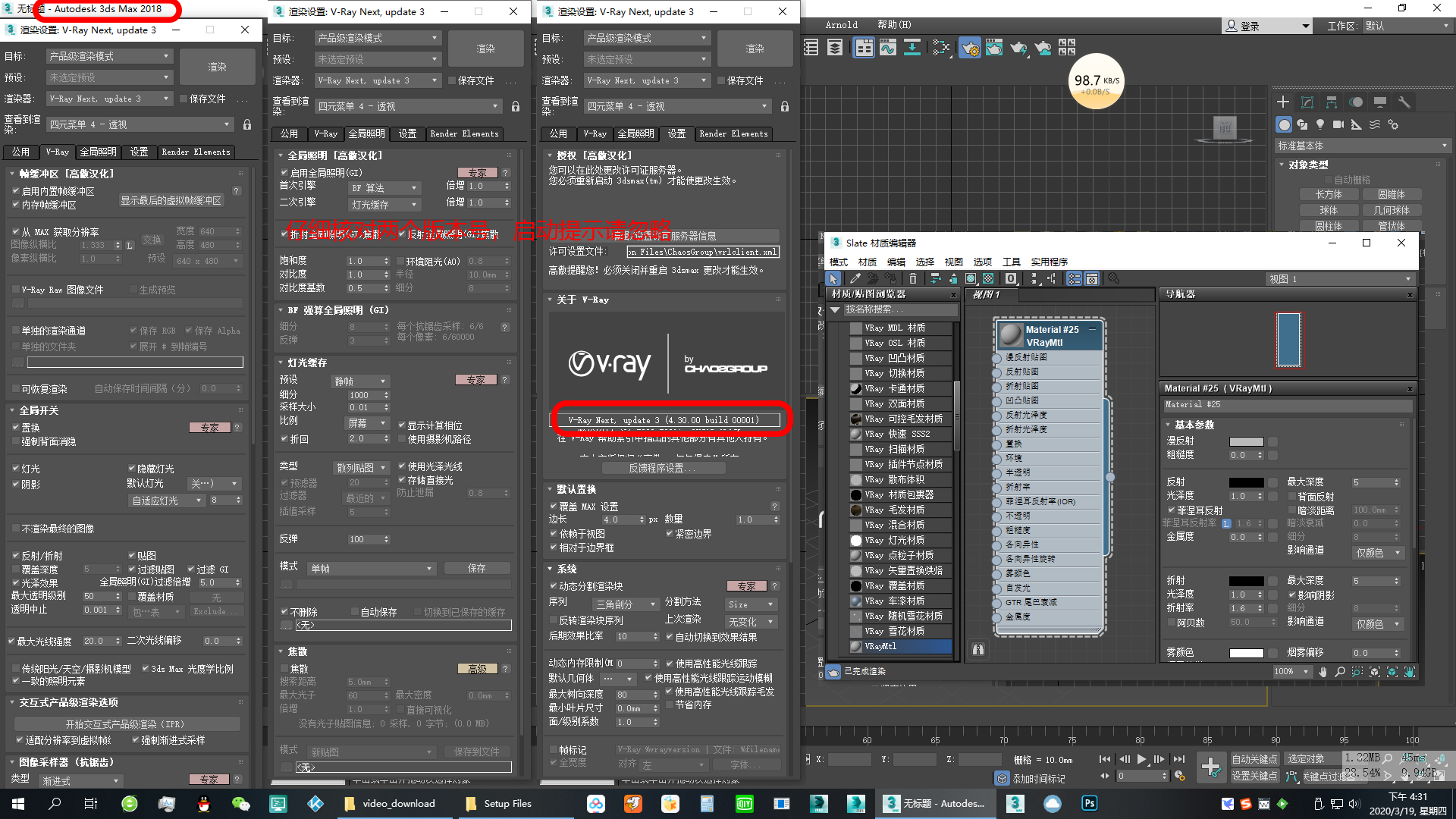Select the arrow Select tool in Slate editor
Image resolution: width=1456 pixels, height=819 pixels.
coord(833,279)
